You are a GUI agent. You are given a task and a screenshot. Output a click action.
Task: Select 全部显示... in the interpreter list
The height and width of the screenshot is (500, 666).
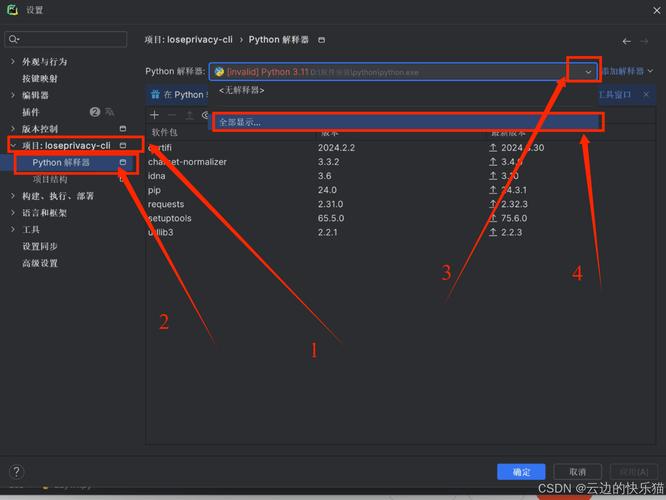pyautogui.click(x=240, y=122)
